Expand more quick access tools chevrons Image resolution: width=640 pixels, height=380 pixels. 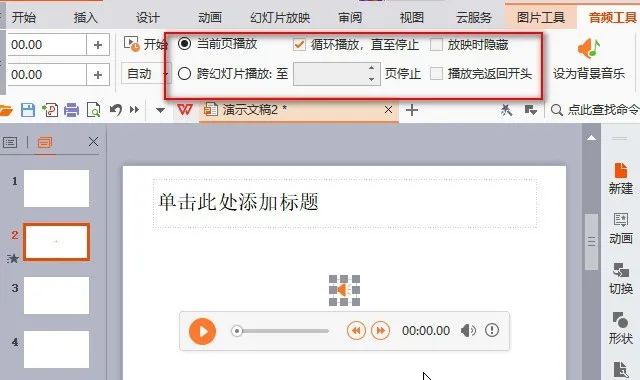pyautogui.click(x=134, y=110)
